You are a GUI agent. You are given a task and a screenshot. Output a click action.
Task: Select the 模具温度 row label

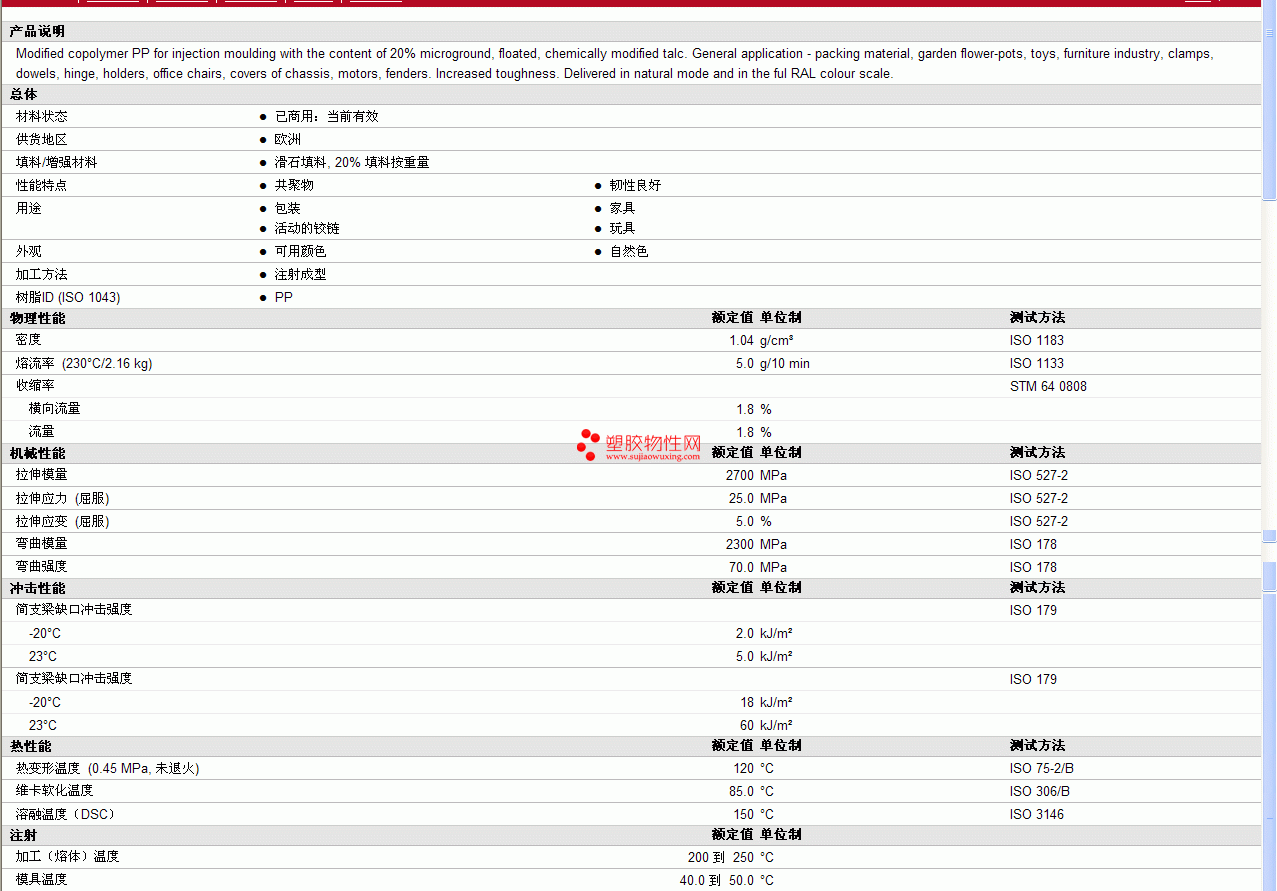42,880
